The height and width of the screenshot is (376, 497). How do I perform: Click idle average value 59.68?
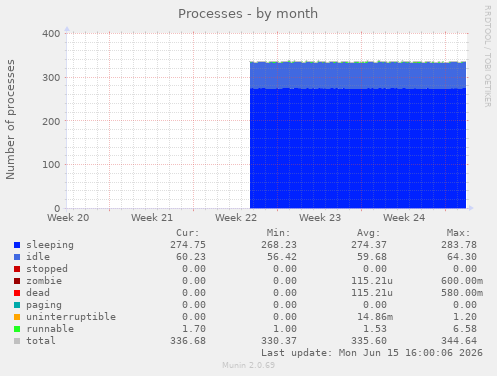(372, 257)
